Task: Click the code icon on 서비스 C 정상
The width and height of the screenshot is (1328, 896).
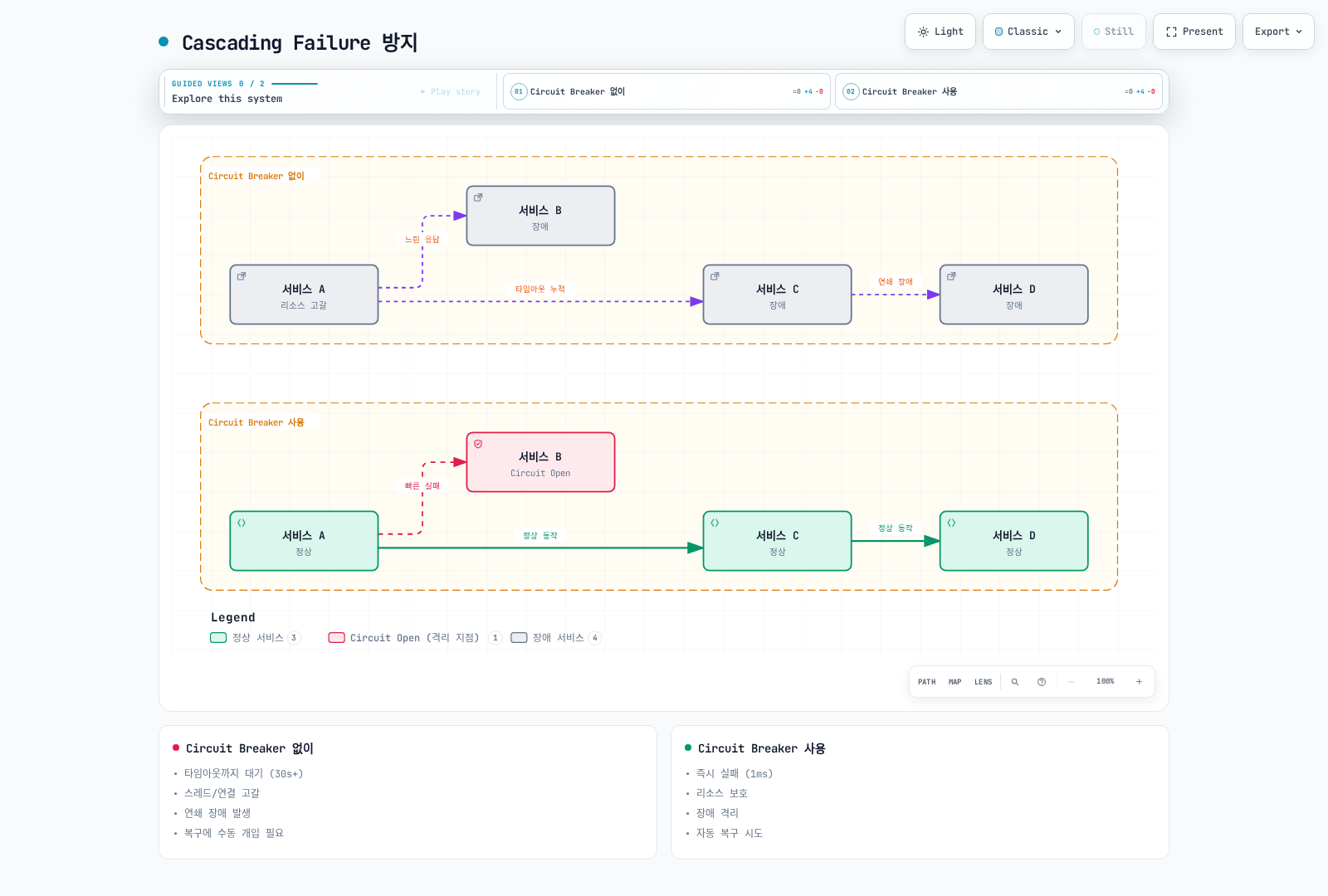Action: click(715, 523)
